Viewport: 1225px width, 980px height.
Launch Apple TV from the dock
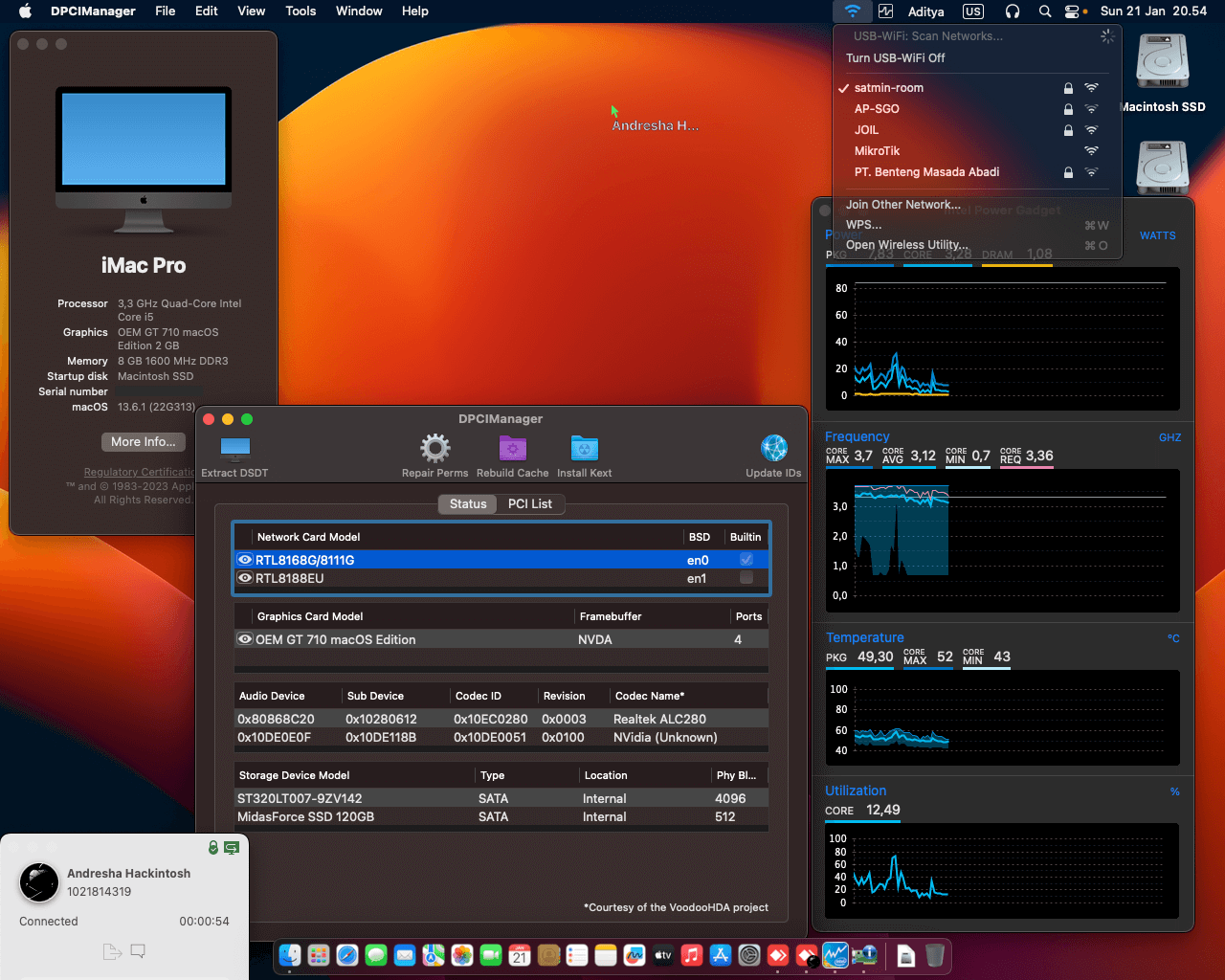[x=663, y=955]
